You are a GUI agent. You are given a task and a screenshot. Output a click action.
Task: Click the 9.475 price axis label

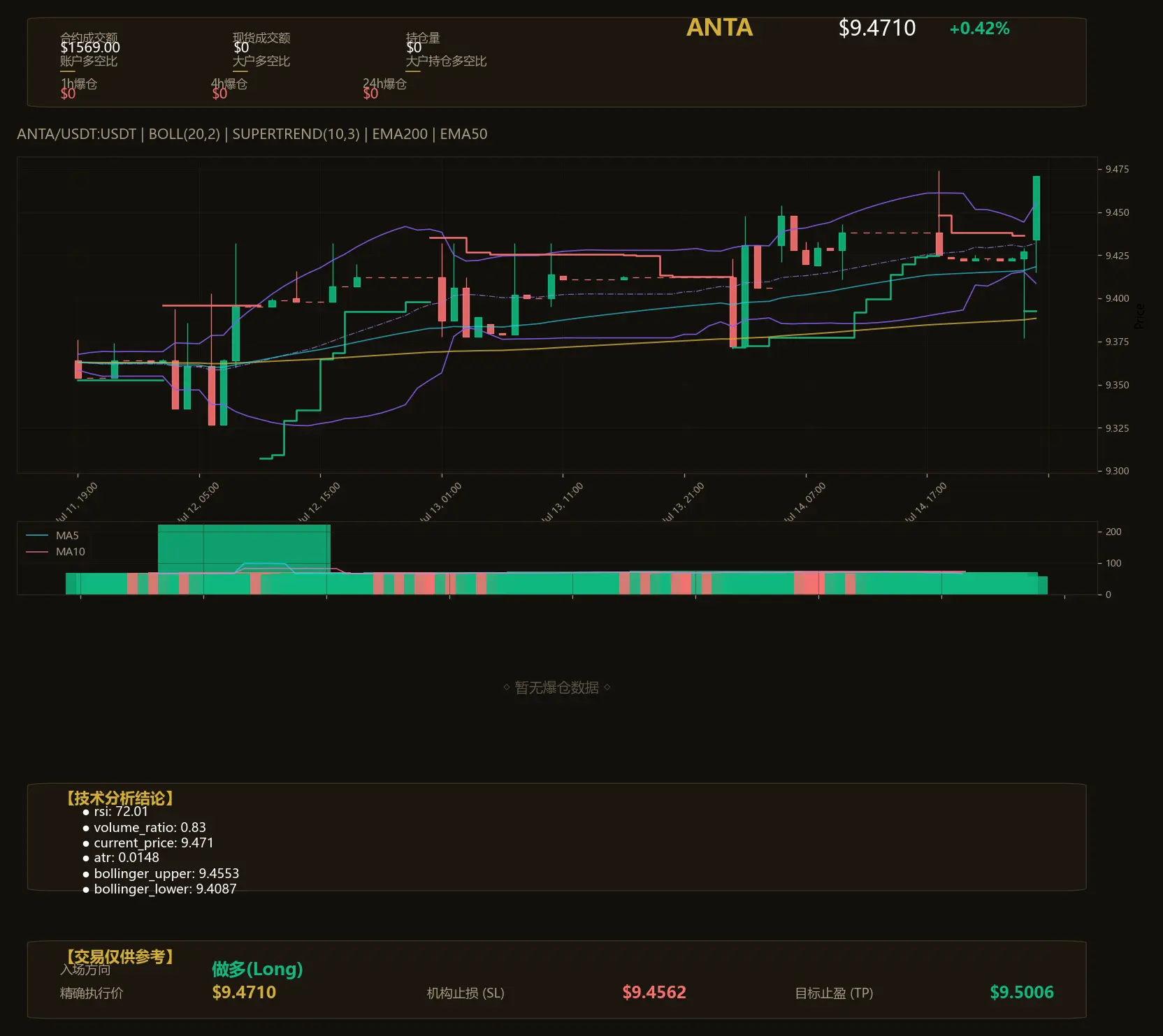click(x=1117, y=169)
